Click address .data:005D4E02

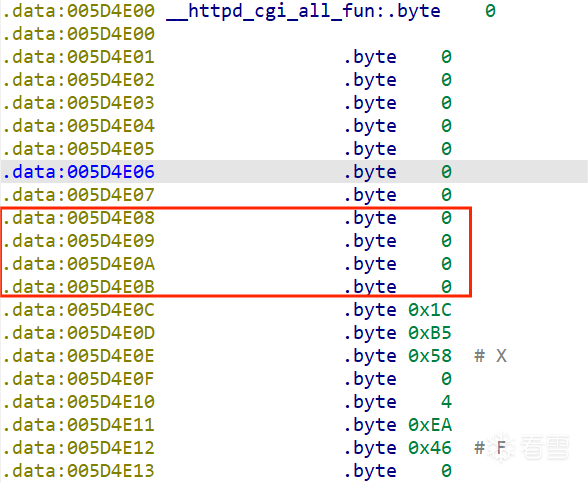[79, 80]
